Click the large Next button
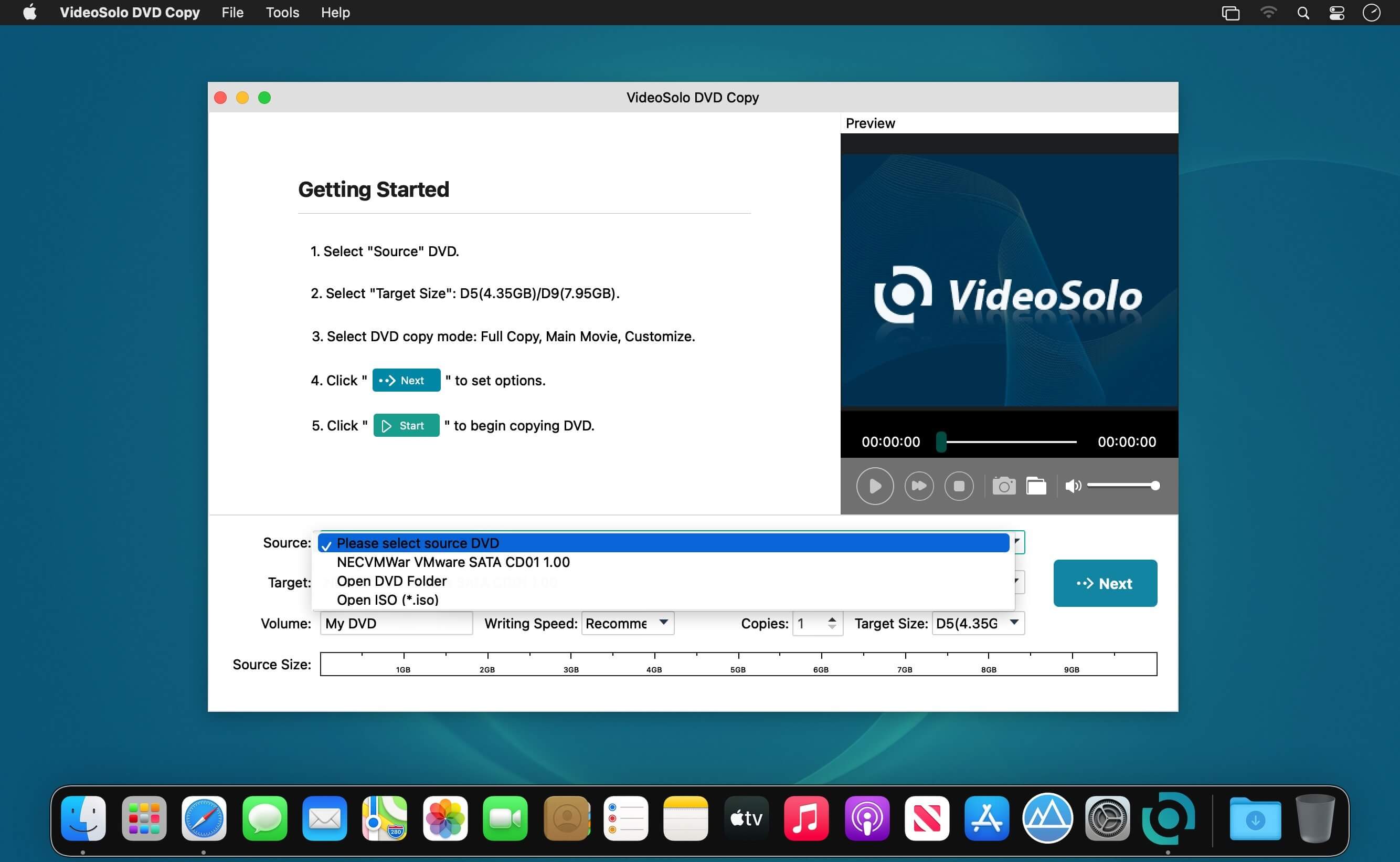This screenshot has height=862, width=1400. coord(1104,583)
